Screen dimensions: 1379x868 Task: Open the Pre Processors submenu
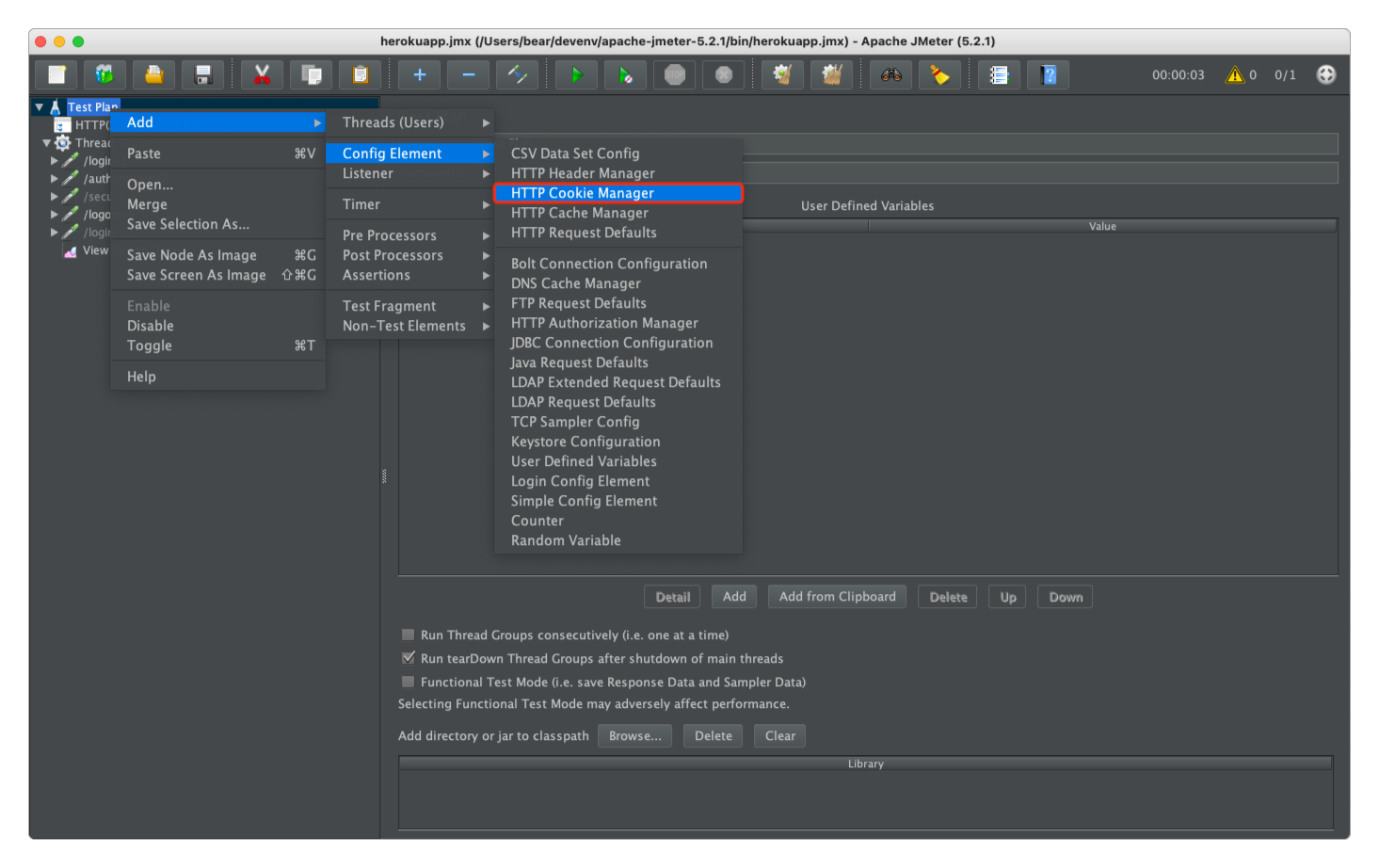coord(409,235)
